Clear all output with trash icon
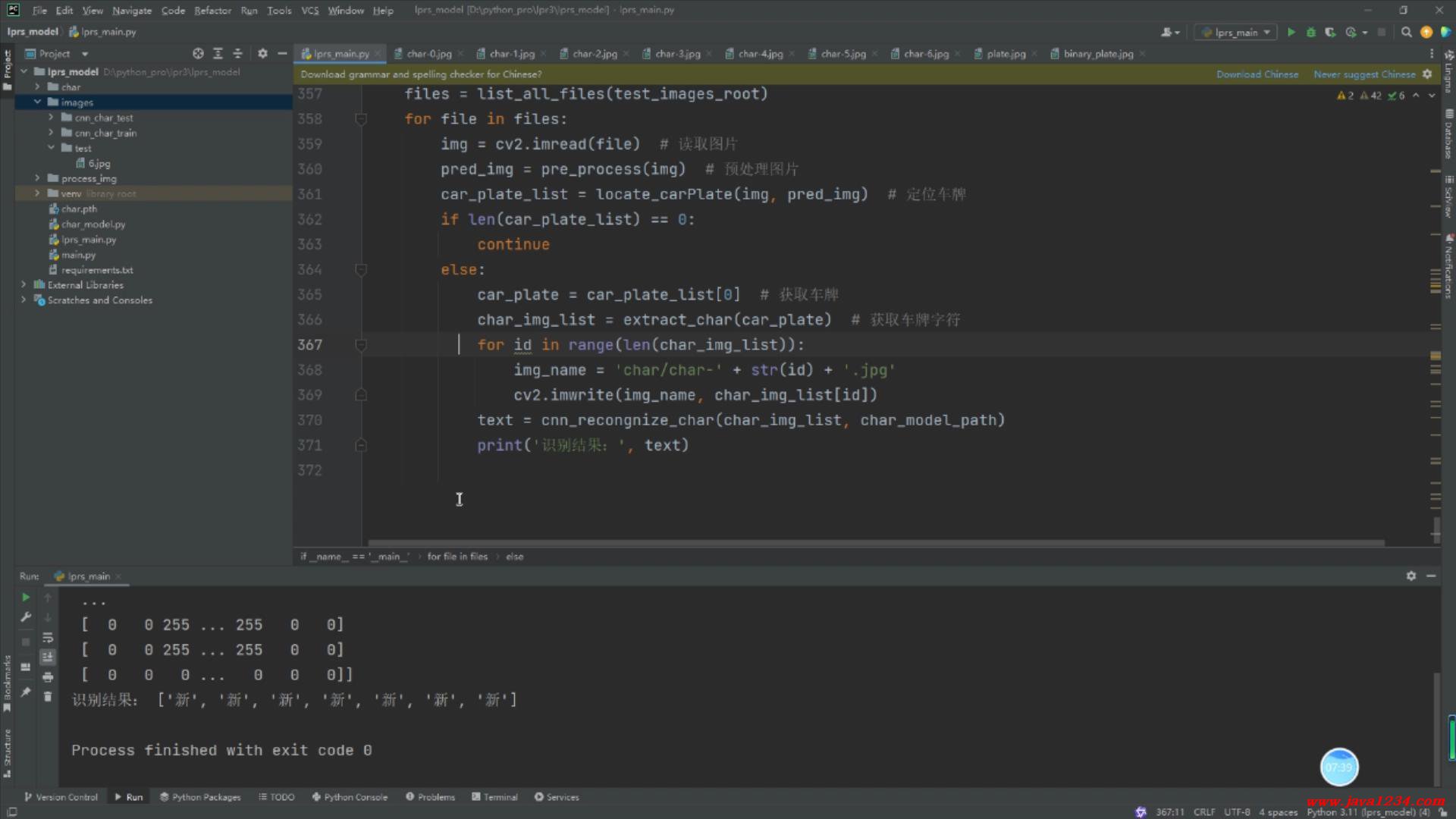The image size is (1456, 819). [48, 697]
